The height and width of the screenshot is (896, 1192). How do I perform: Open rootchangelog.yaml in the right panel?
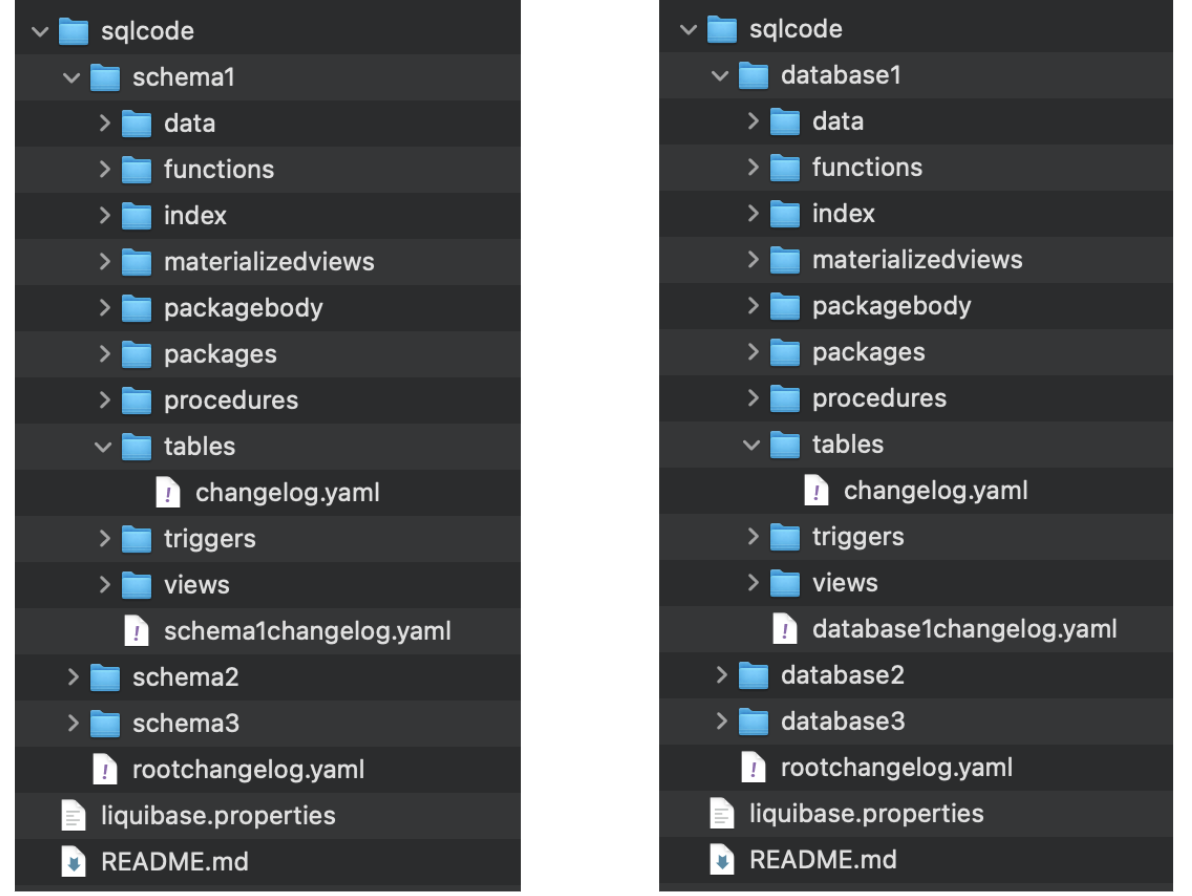[896, 768]
